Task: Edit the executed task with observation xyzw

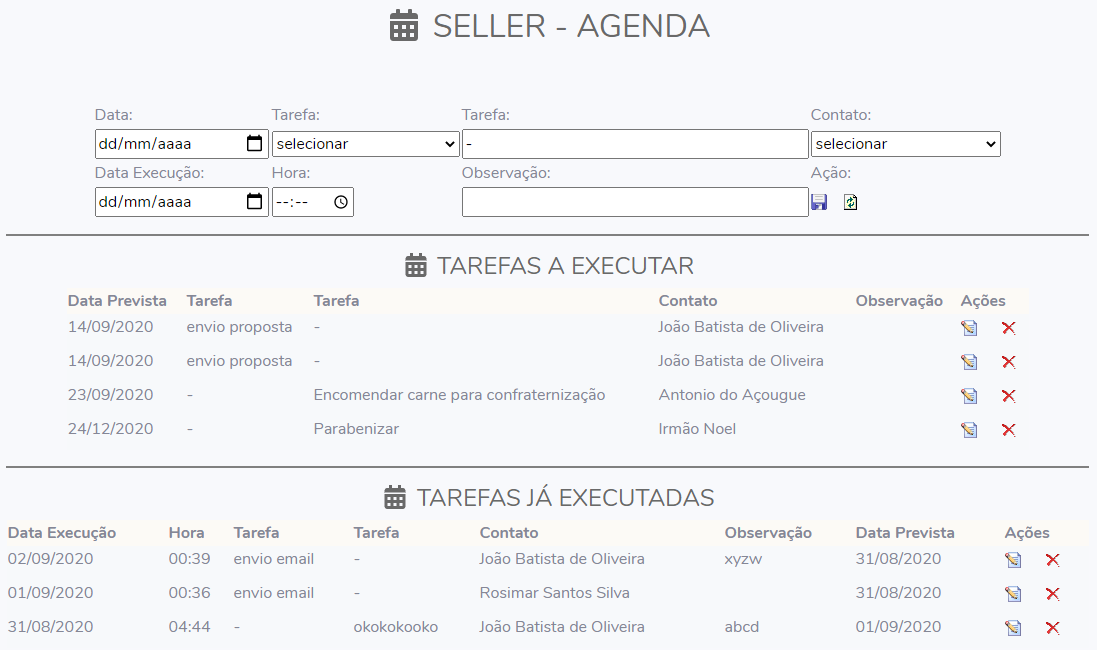Action: pos(1013,560)
